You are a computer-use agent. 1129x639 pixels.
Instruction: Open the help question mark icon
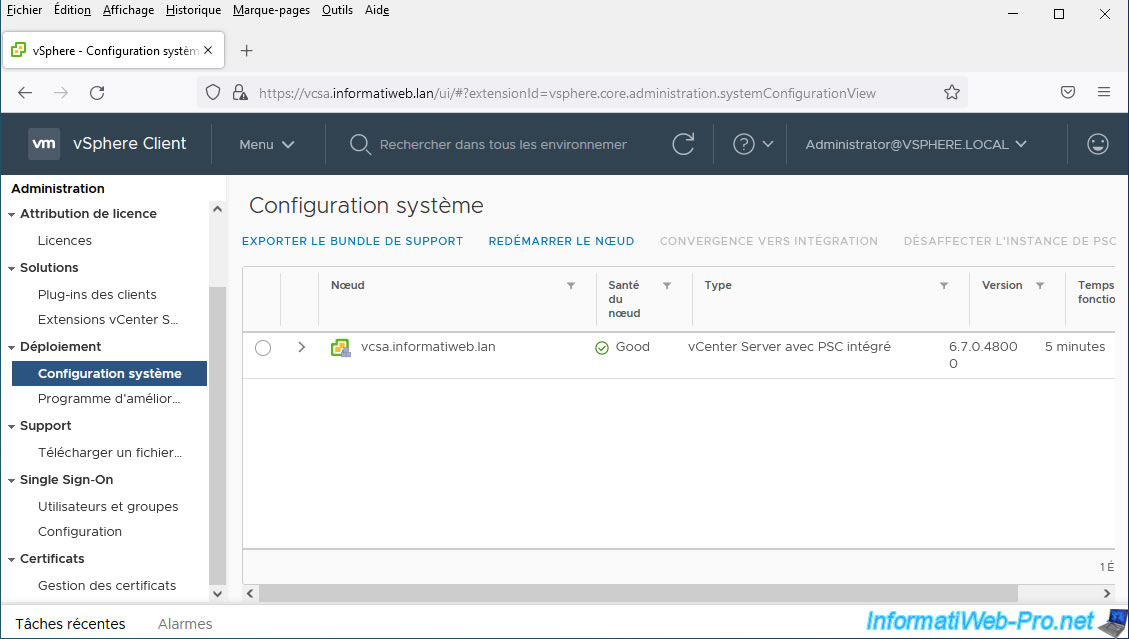click(x=743, y=144)
